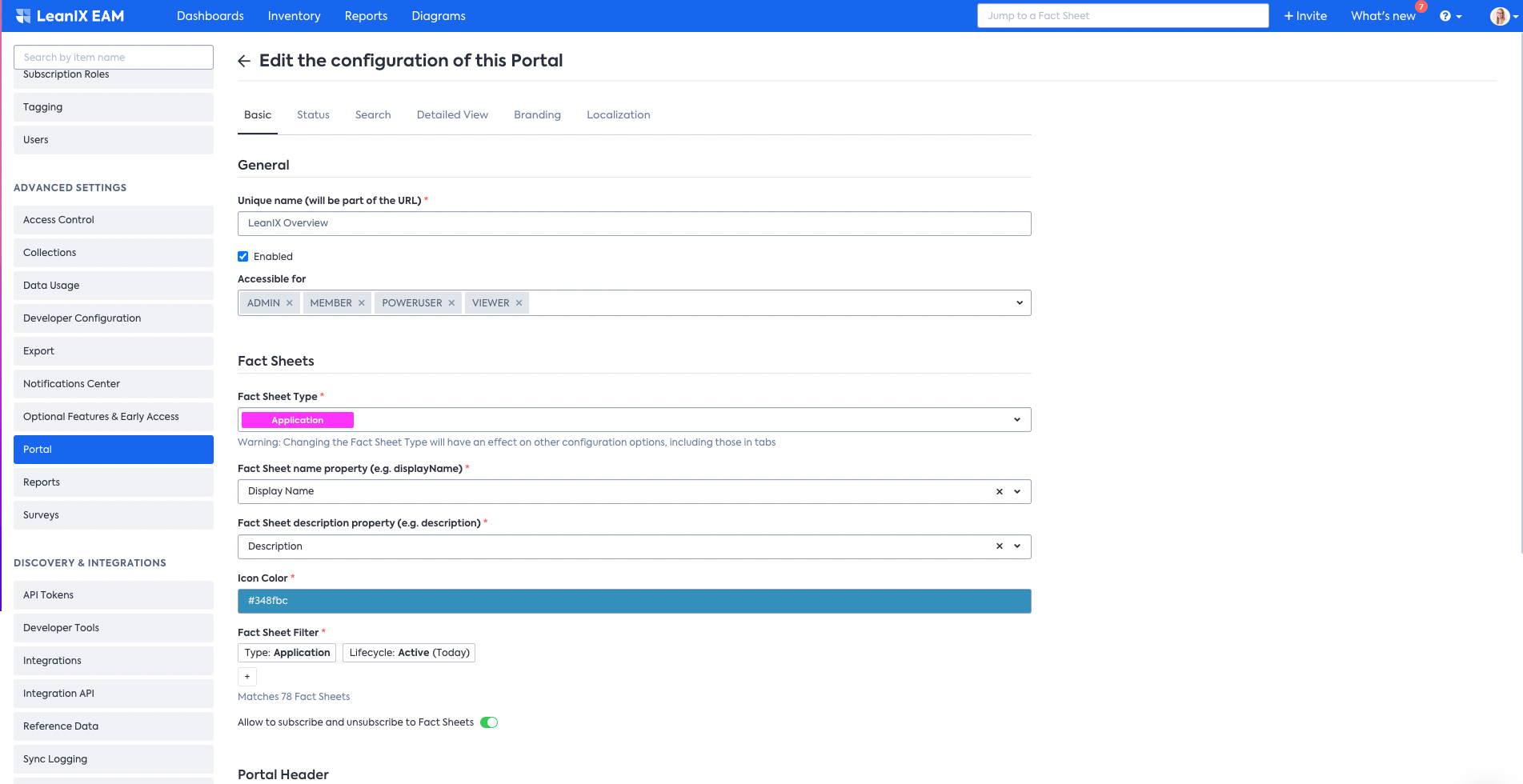Switch to the Search tab
The width and height of the screenshot is (1523, 784).
click(x=373, y=115)
